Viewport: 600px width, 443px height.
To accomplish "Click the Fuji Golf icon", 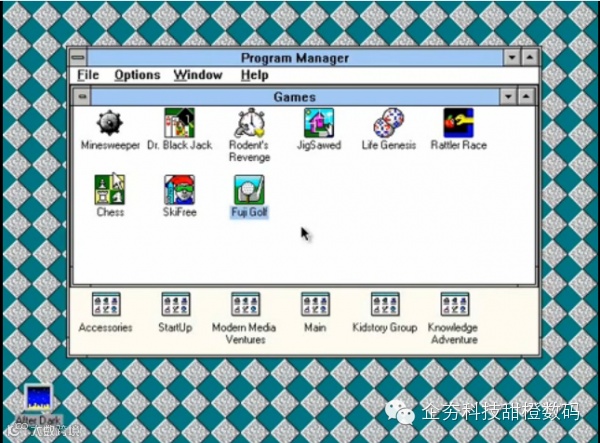I will (249, 190).
